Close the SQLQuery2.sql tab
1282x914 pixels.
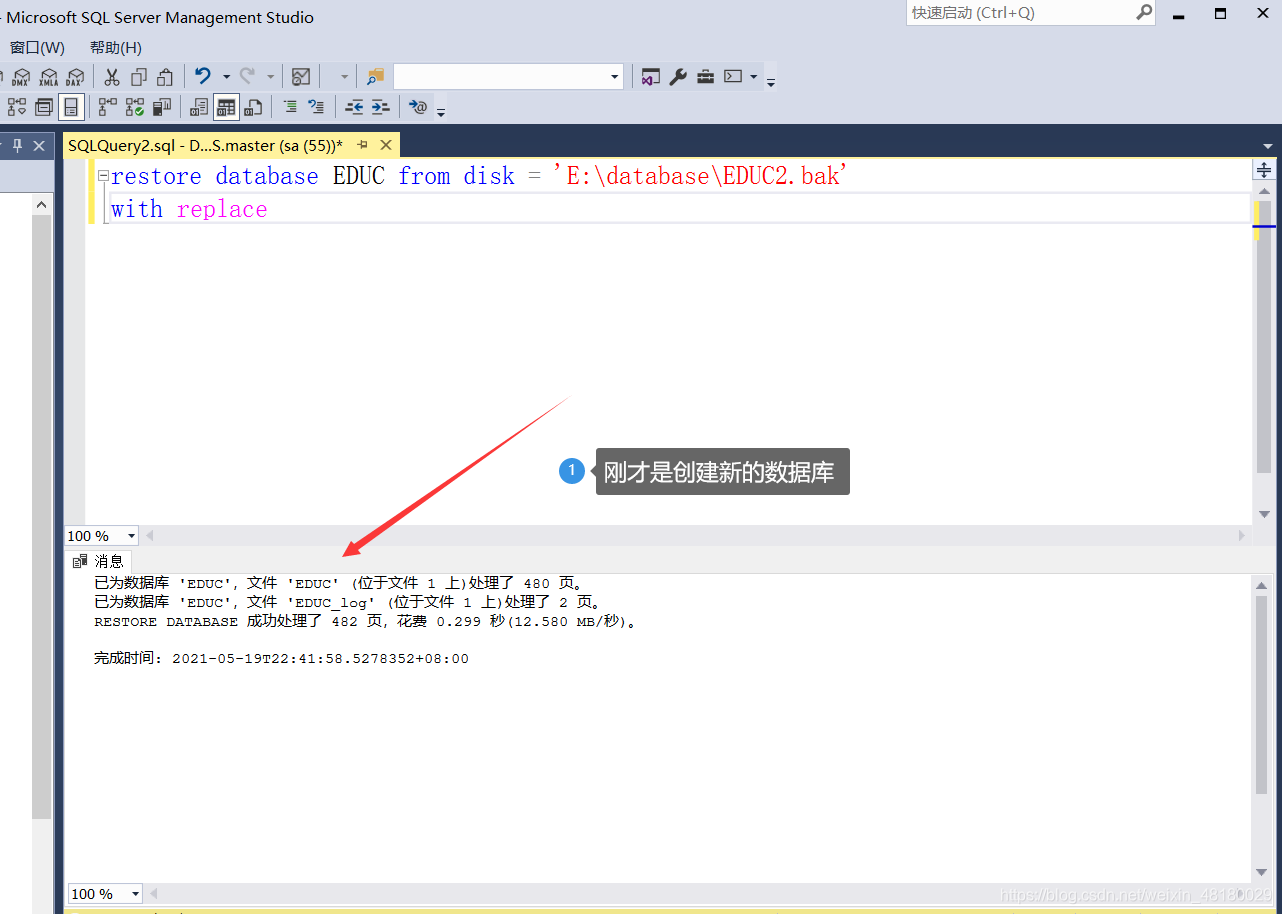tap(386, 145)
